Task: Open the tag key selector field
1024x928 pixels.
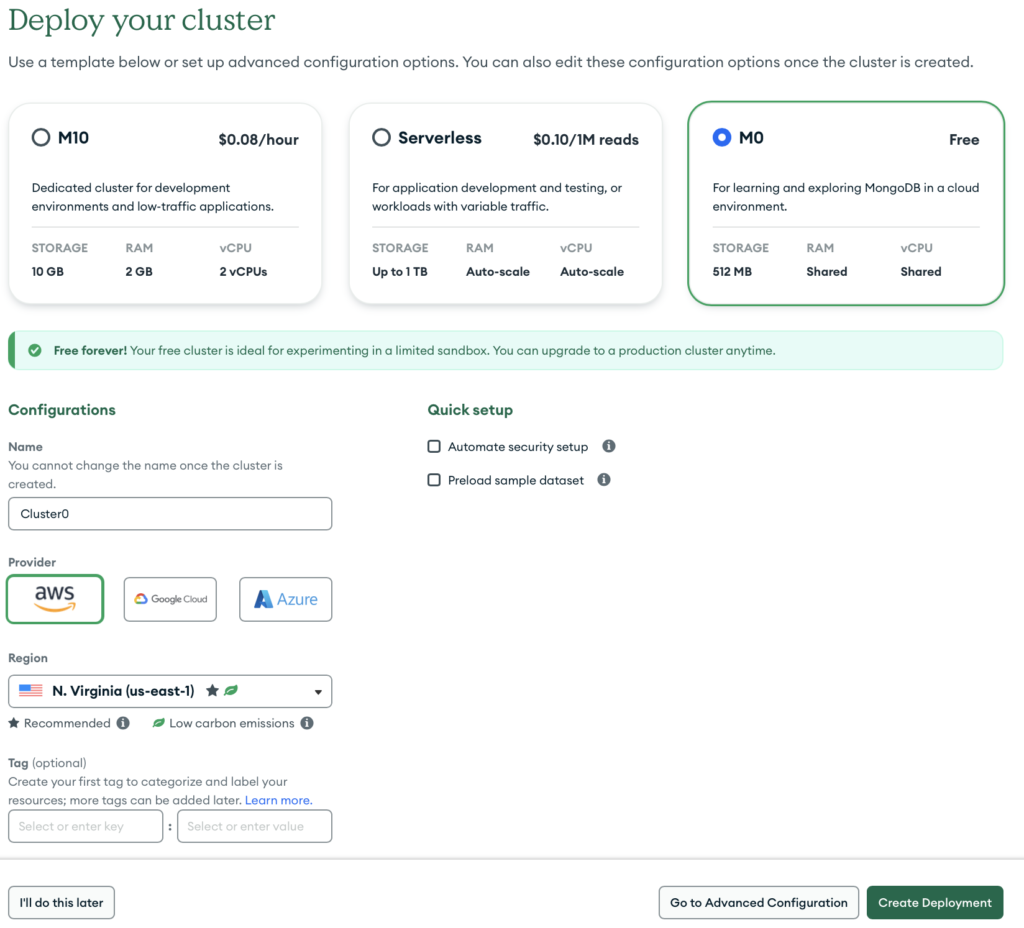Action: coord(85,826)
